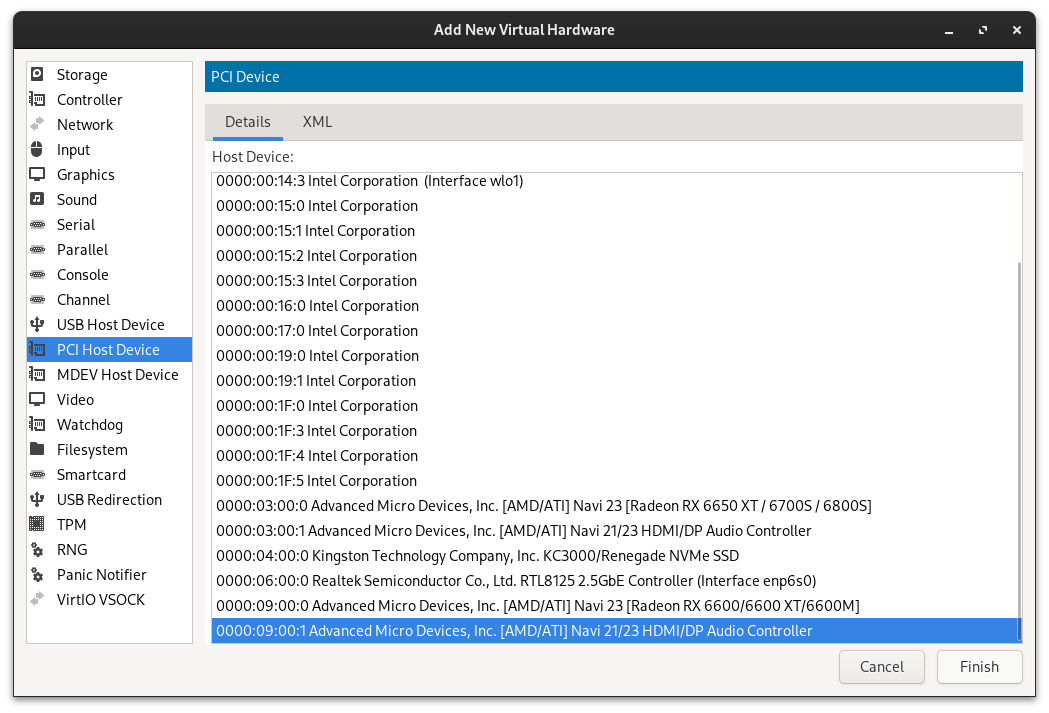Click the Video monitor icon
The height and width of the screenshot is (713, 1049).
coord(37,399)
